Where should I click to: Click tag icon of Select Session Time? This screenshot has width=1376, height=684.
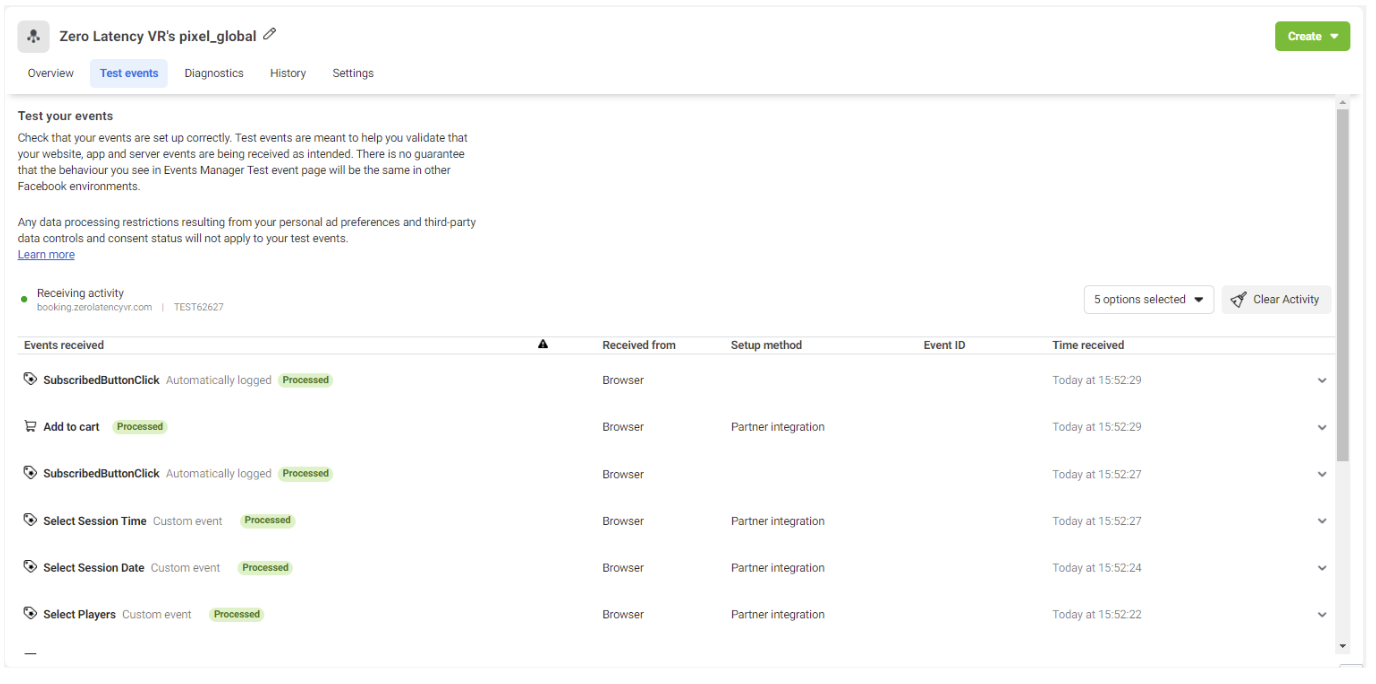tap(30, 520)
